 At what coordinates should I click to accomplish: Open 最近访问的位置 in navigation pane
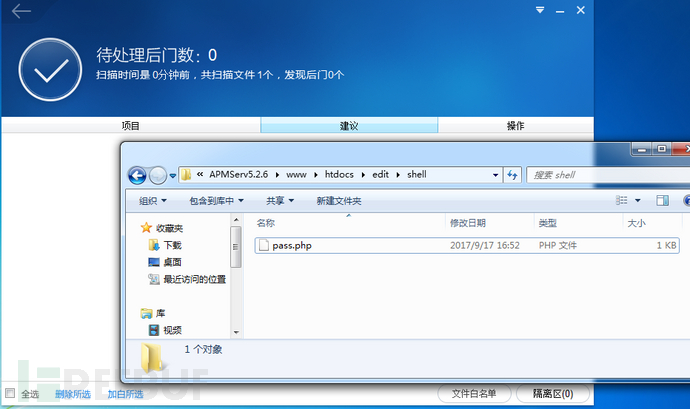(195, 279)
